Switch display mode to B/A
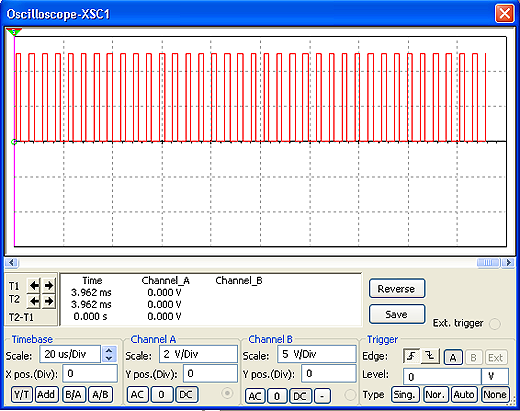Viewport: 520px width, 411px height. click(x=73, y=395)
